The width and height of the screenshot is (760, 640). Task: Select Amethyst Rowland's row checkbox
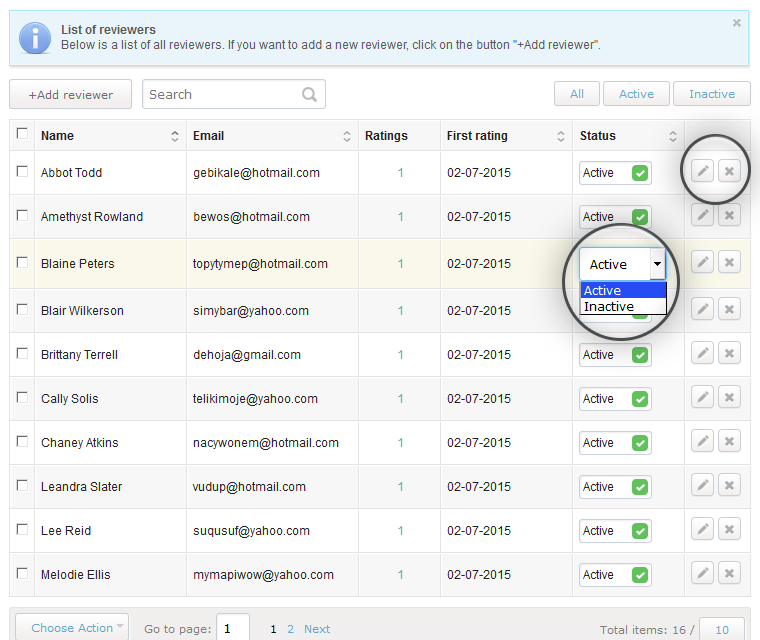point(22,215)
